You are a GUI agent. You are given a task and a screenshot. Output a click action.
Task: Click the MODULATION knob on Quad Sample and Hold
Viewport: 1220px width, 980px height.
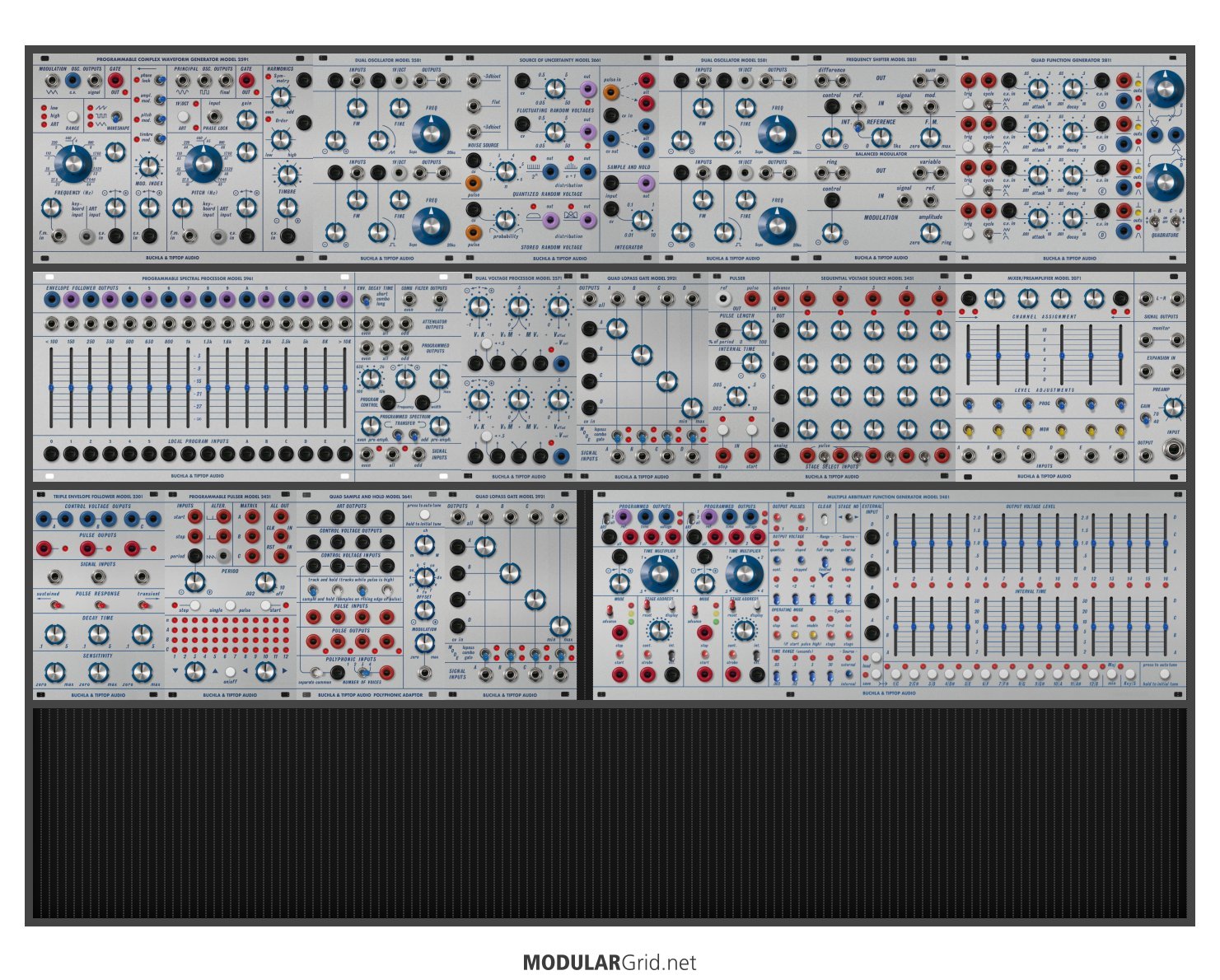click(425, 642)
